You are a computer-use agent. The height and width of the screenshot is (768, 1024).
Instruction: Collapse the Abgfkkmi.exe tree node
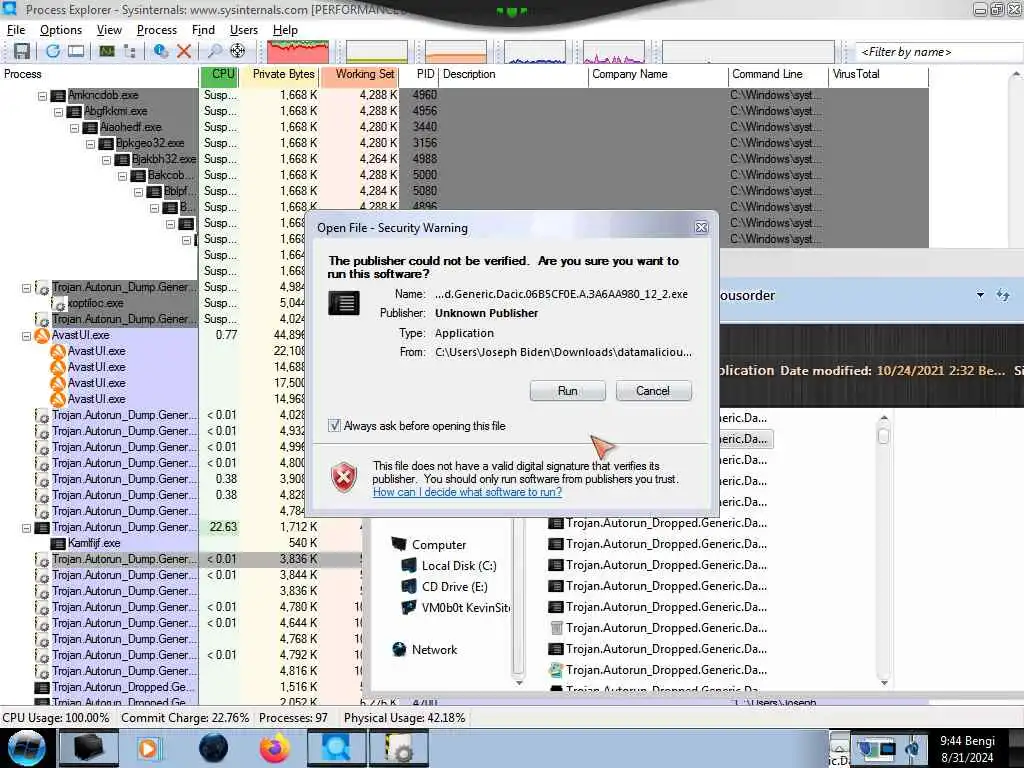click(58, 112)
